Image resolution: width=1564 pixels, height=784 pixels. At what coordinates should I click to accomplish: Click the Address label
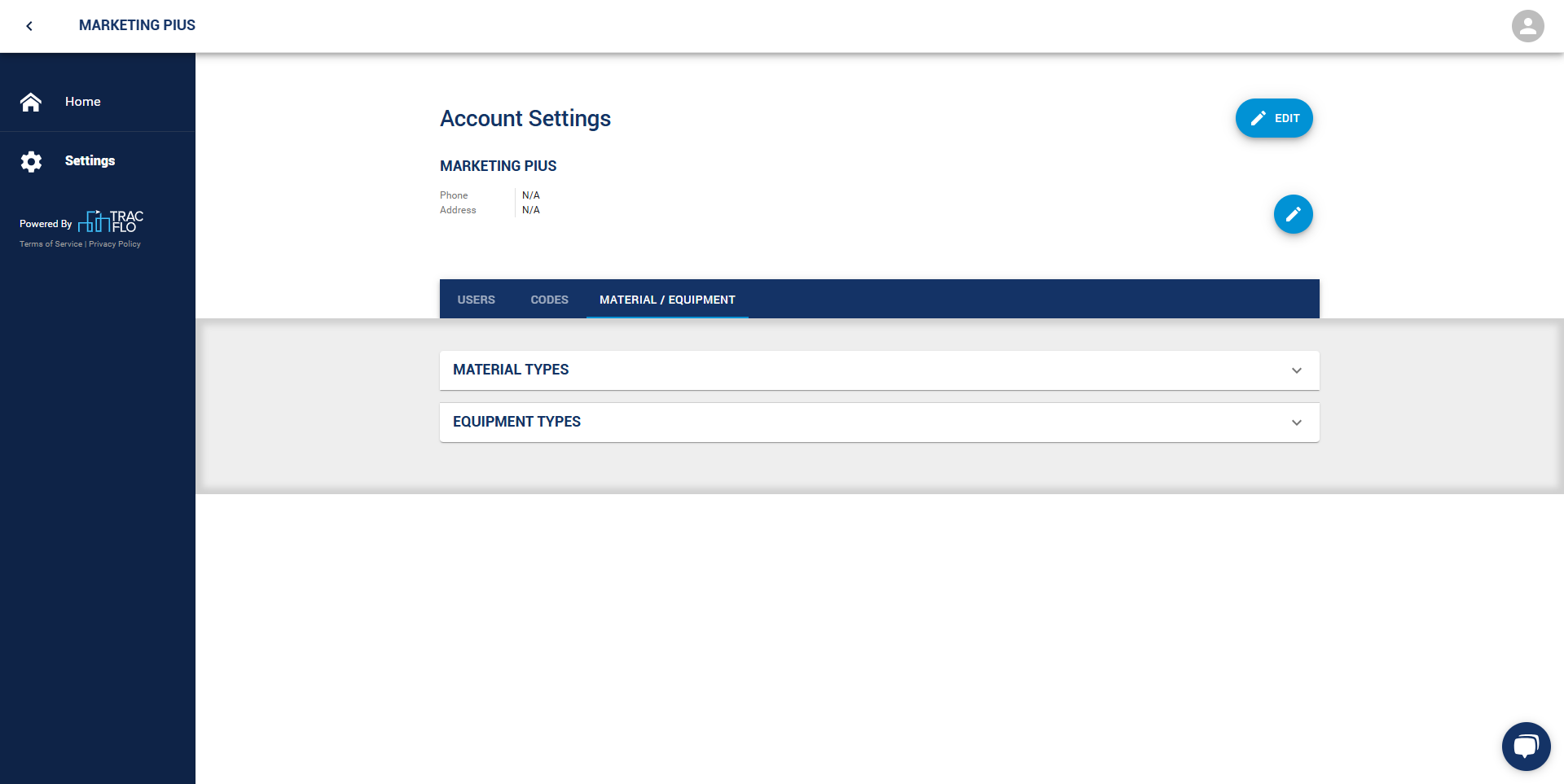458,210
